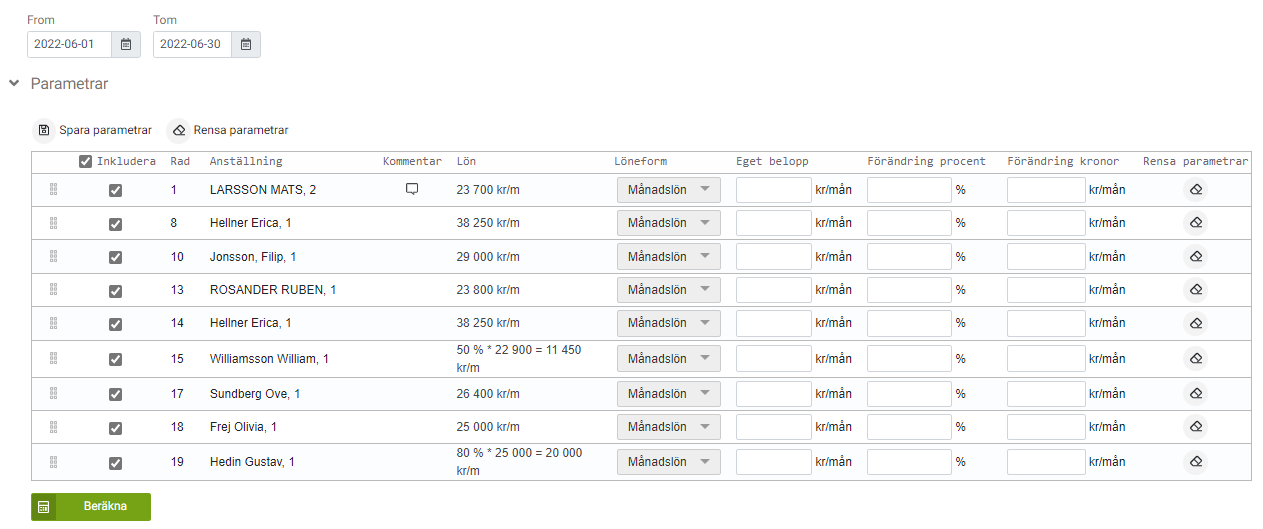Open the From date calendar picker

[x=126, y=44]
